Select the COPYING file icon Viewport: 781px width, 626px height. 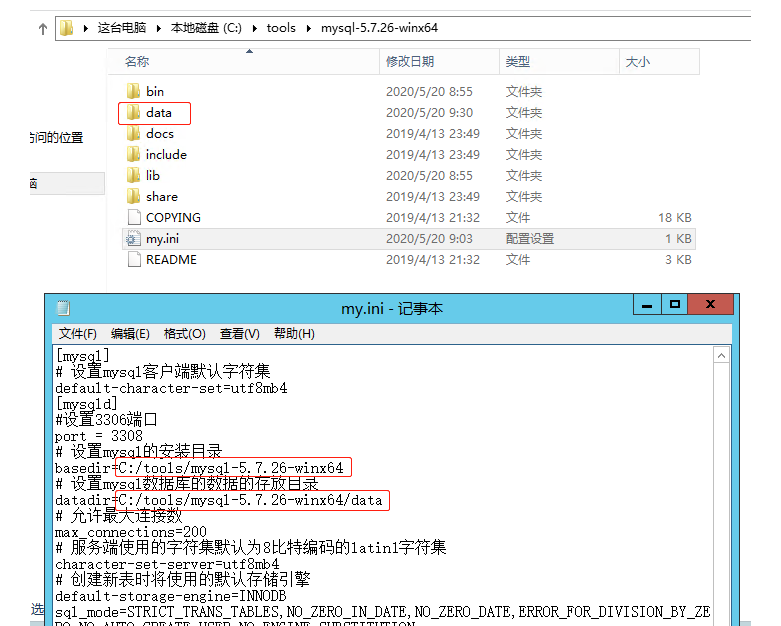point(133,218)
